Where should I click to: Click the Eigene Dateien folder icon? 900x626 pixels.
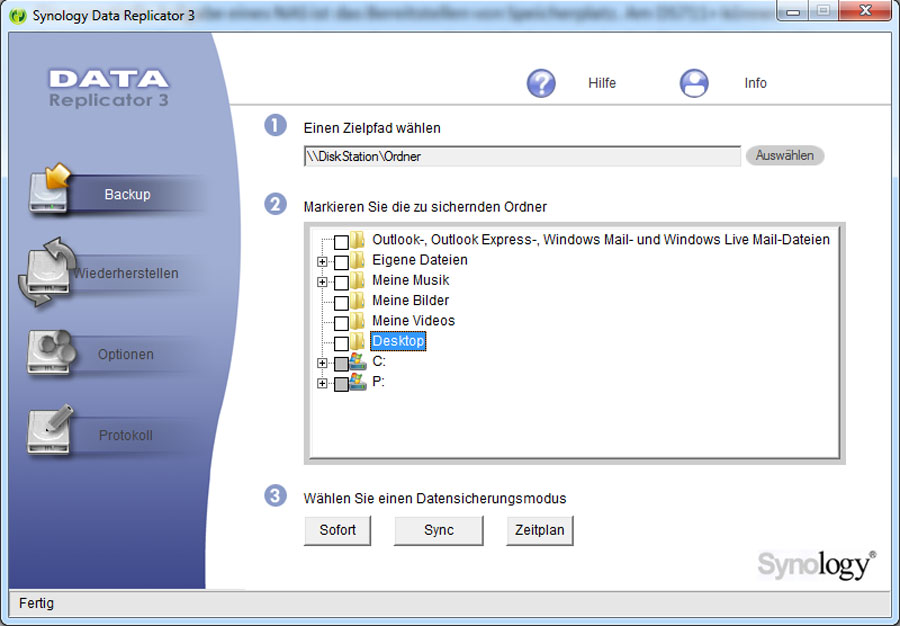358,260
